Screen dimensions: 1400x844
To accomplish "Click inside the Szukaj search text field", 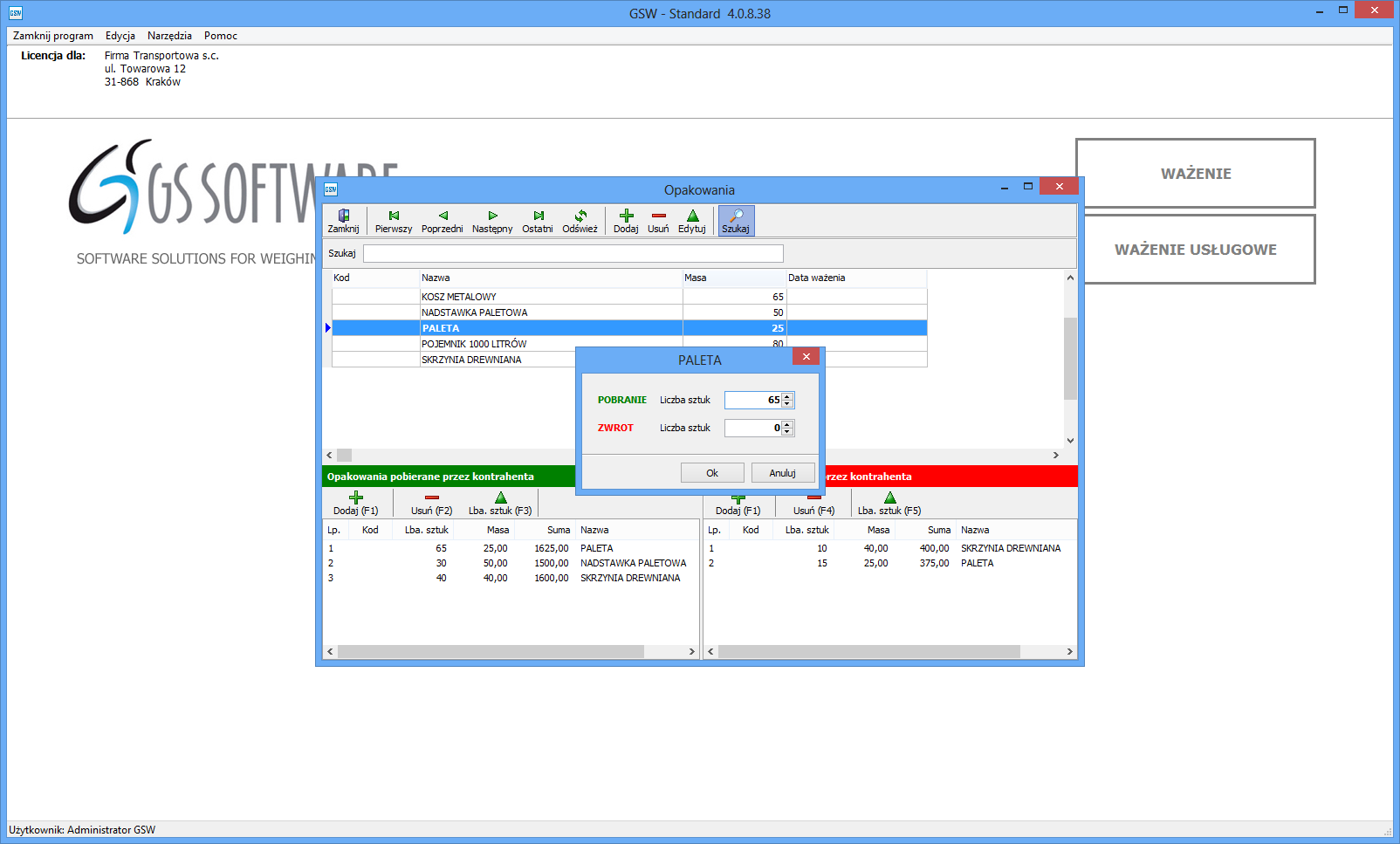I will pos(573,253).
